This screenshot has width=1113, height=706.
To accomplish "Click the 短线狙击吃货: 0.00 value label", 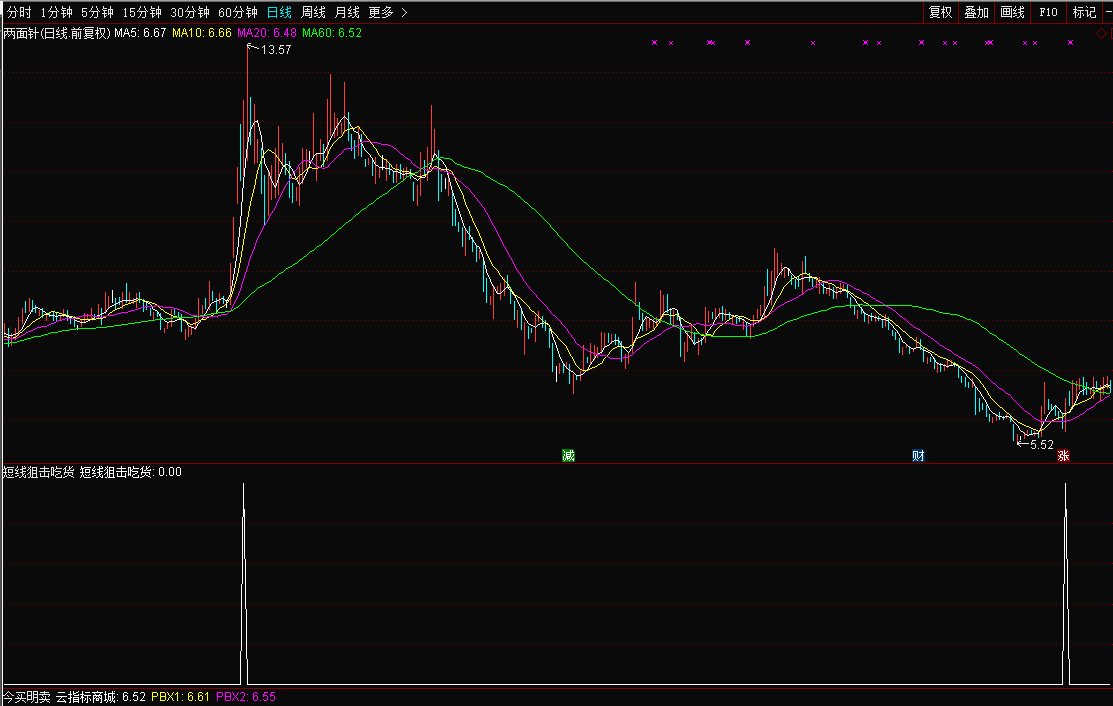I will coord(131,472).
